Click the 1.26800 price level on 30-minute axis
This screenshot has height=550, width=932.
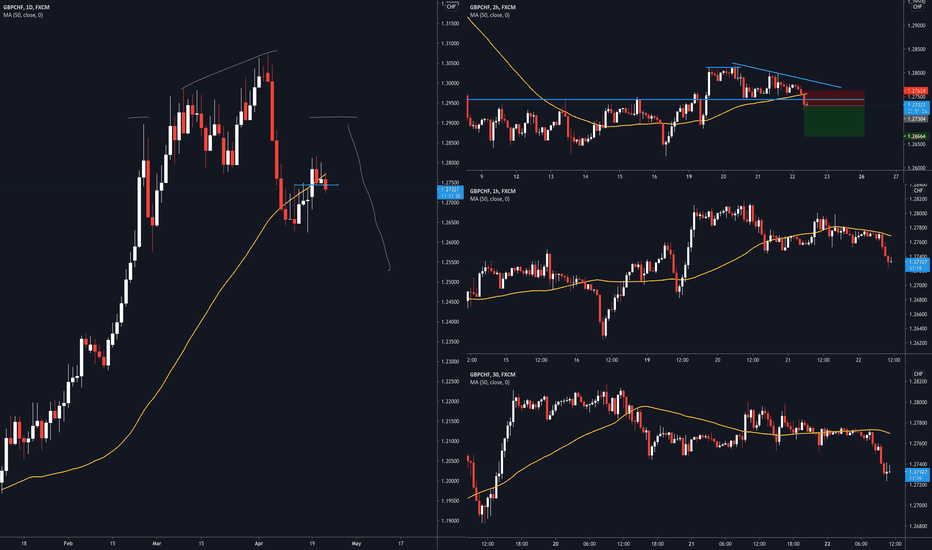coord(917,526)
